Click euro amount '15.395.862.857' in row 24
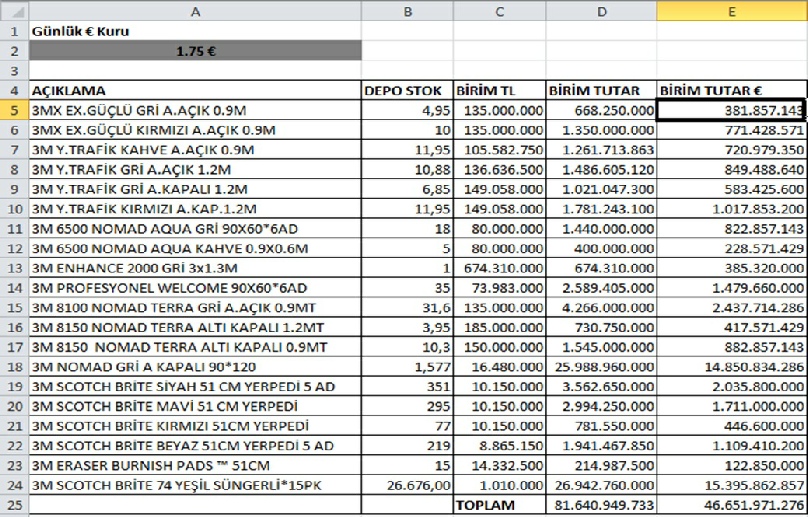 pyautogui.click(x=732, y=486)
